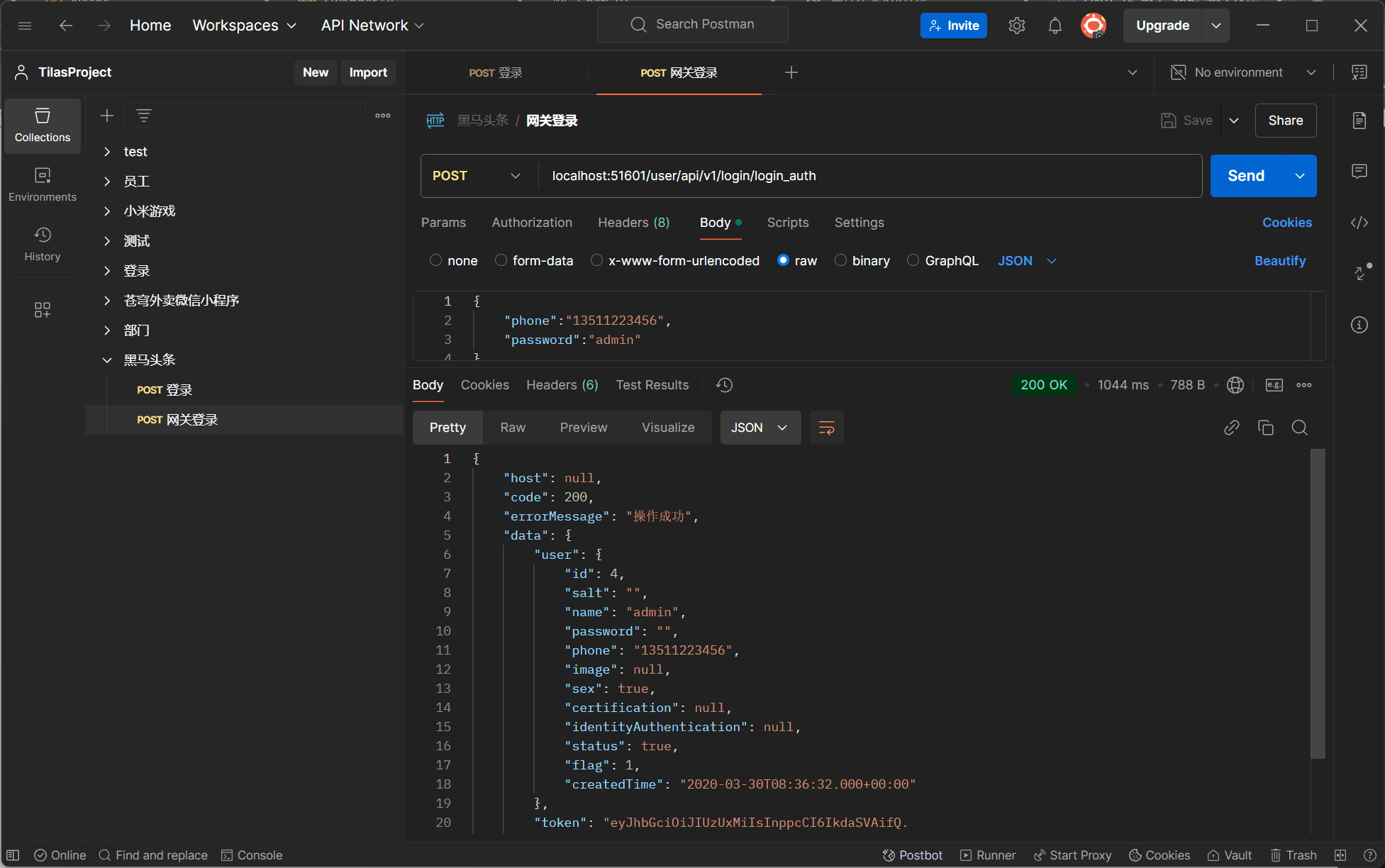Screen dimensions: 1385x868
Task: Open the request comments icon
Action: 1359,172
